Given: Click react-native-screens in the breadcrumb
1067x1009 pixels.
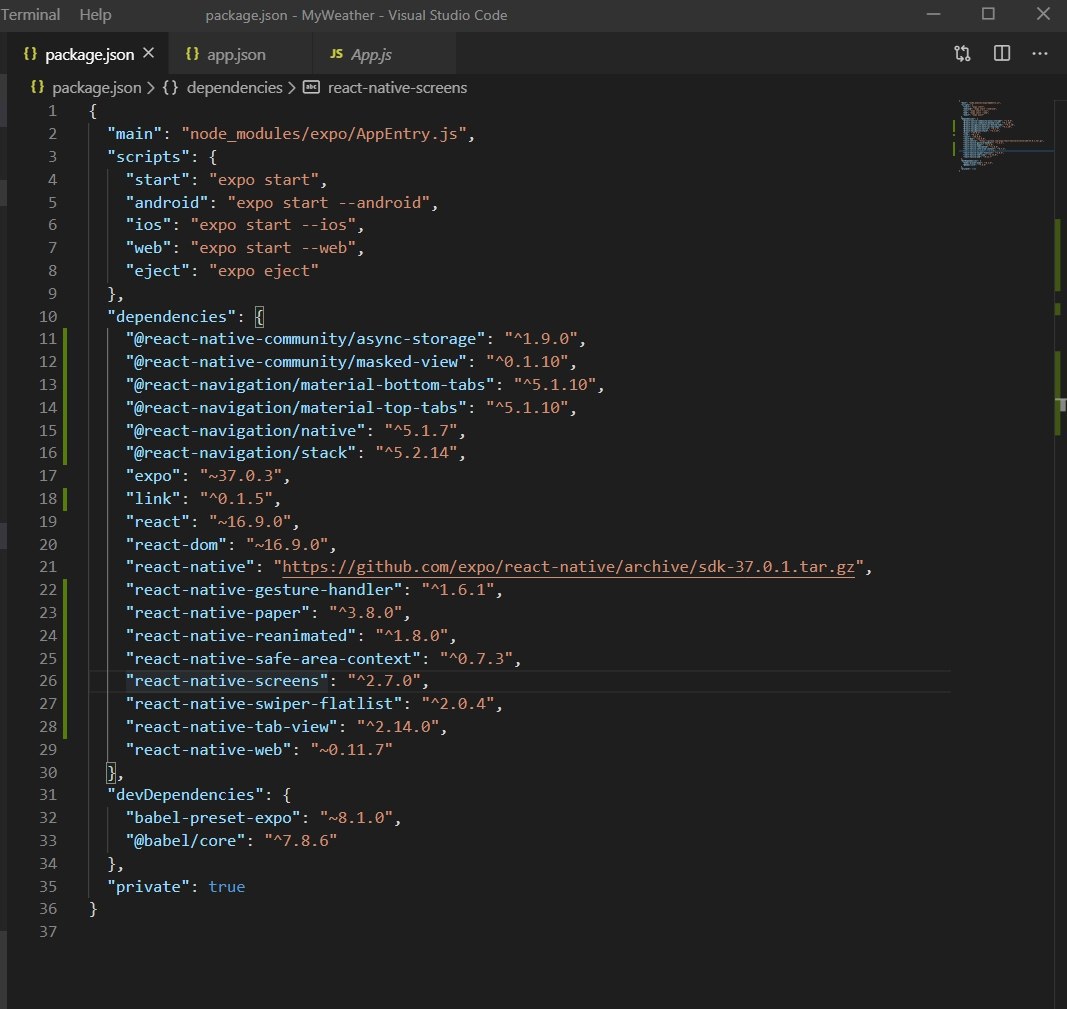Looking at the screenshot, I should pos(397,88).
